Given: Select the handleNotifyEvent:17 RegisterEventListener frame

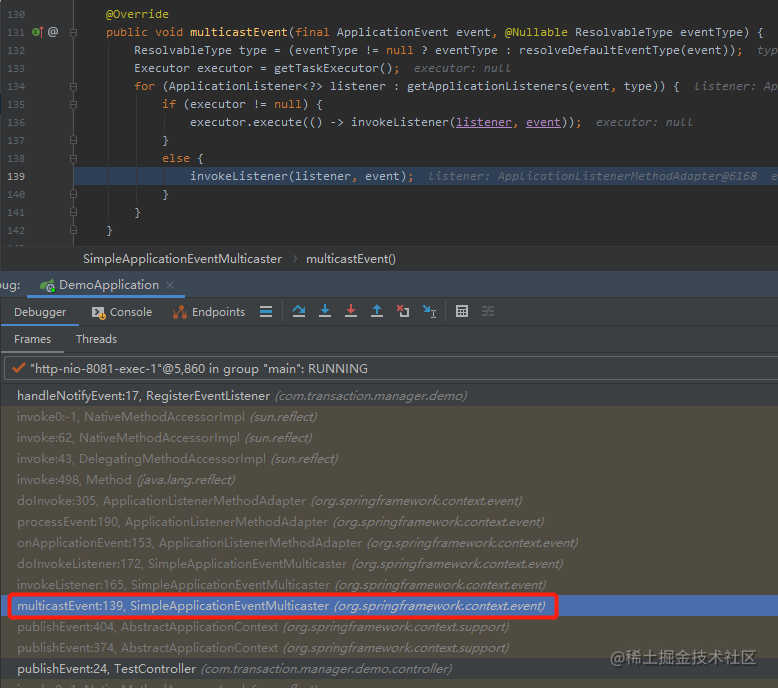Looking at the screenshot, I should coord(389,396).
